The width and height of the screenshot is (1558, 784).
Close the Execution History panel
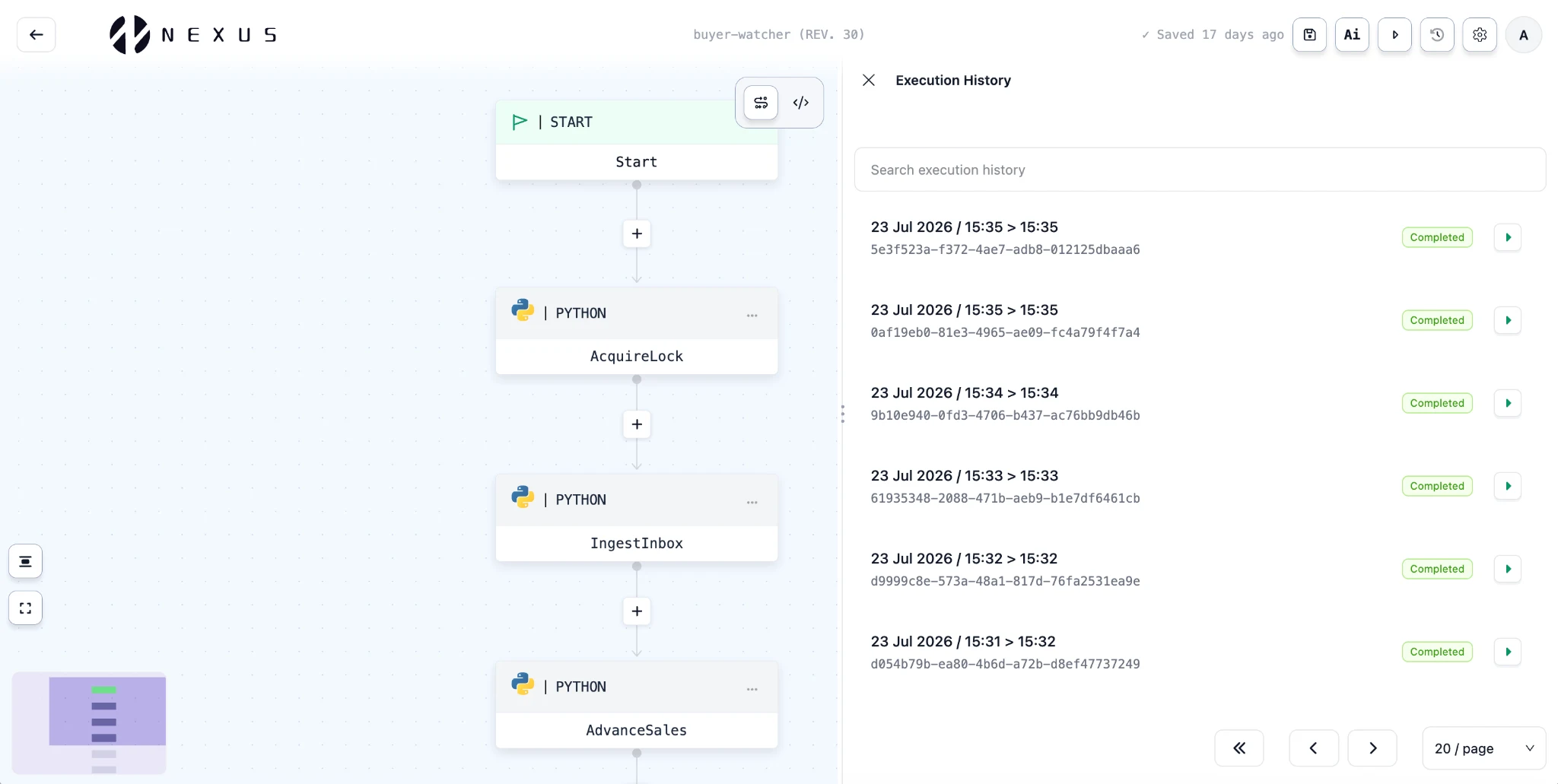pyautogui.click(x=869, y=80)
